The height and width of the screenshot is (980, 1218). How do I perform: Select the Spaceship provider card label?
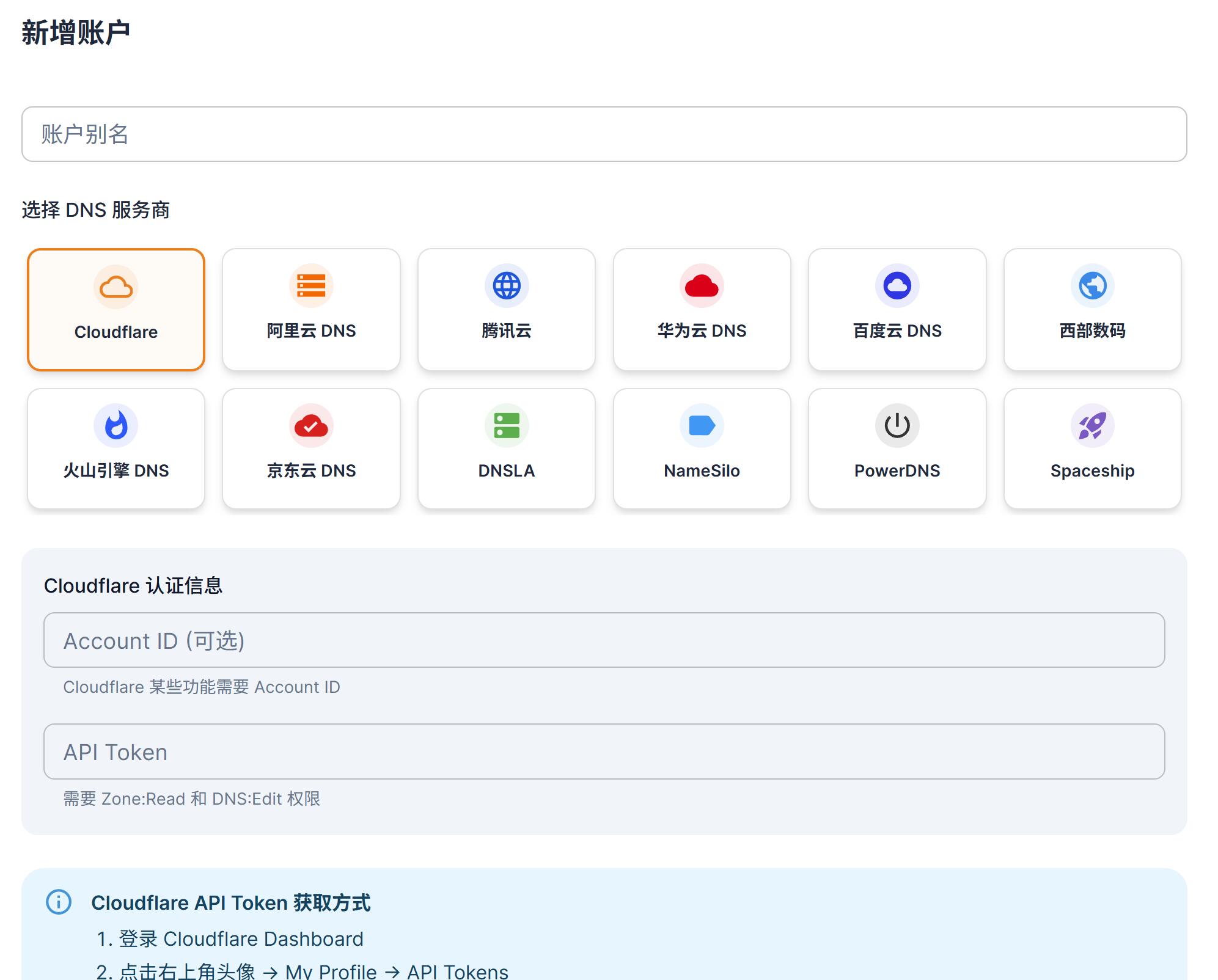coord(1093,471)
